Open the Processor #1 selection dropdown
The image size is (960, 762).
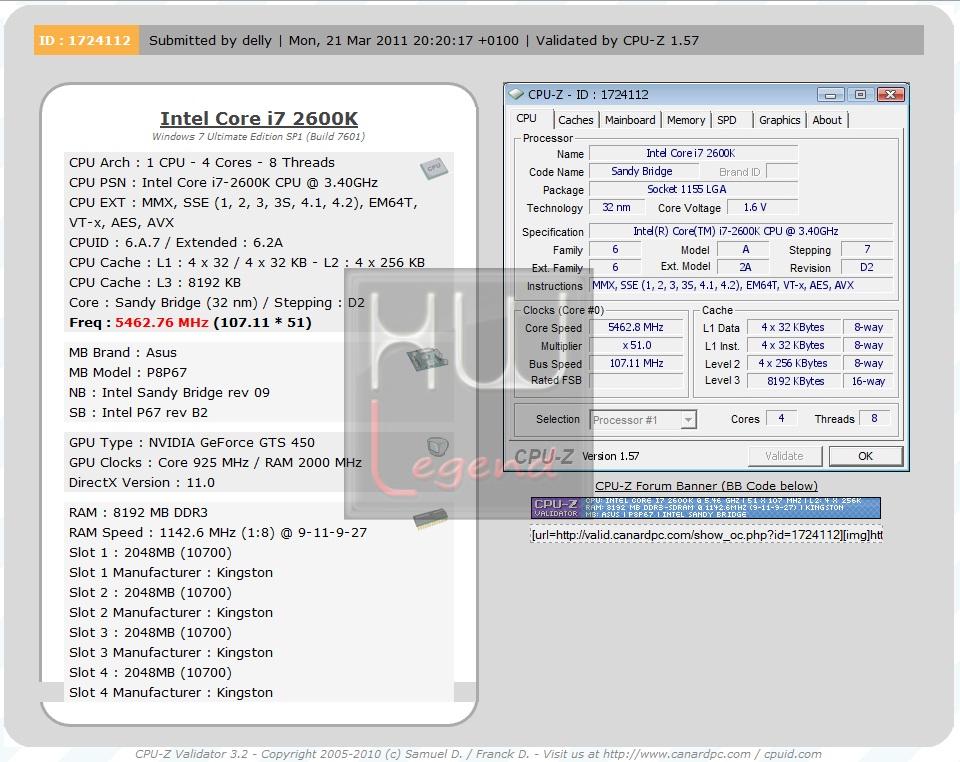click(688, 420)
